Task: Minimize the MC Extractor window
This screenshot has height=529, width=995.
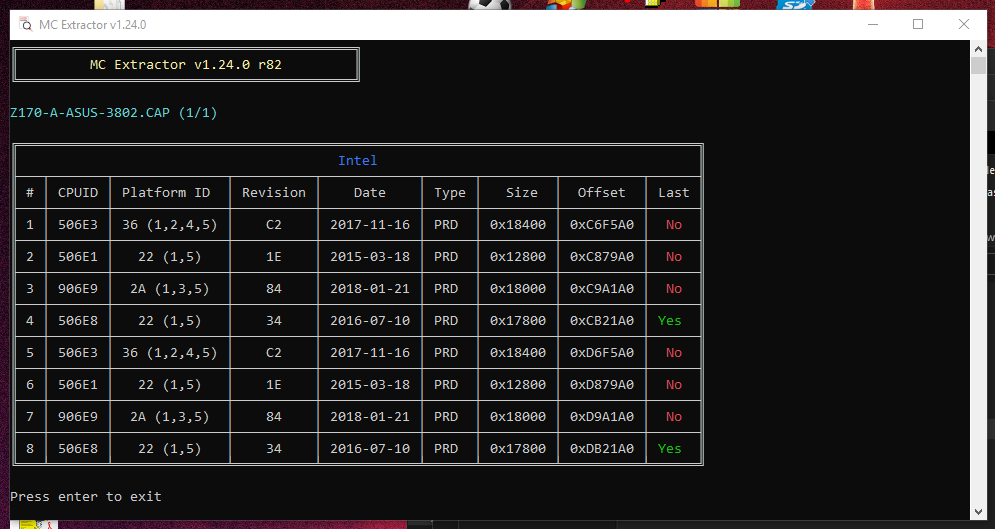Action: (873, 25)
